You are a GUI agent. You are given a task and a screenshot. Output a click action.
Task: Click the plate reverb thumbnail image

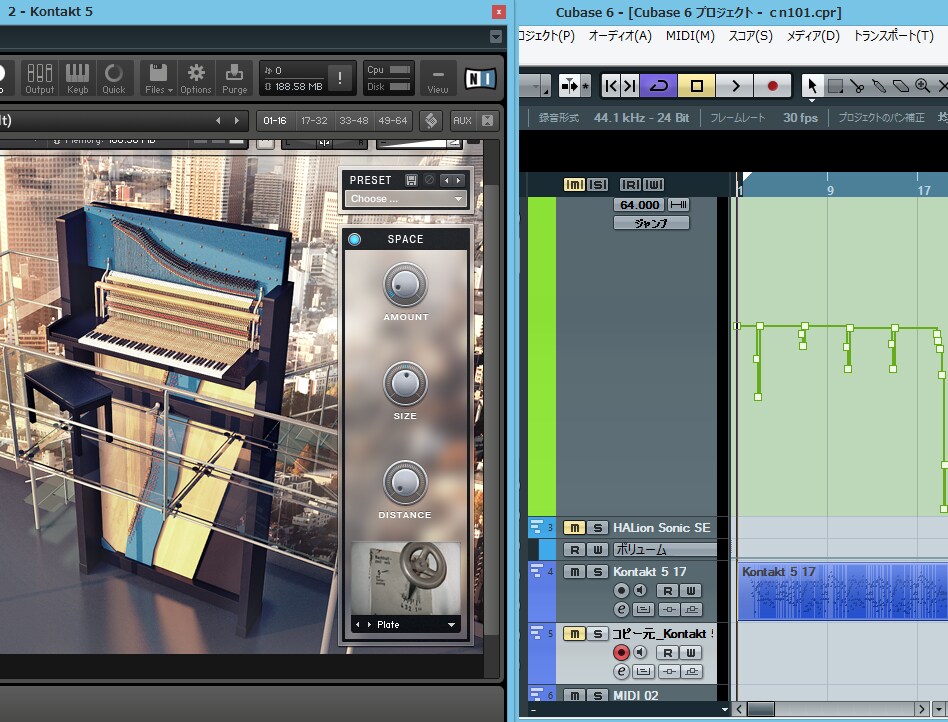406,579
